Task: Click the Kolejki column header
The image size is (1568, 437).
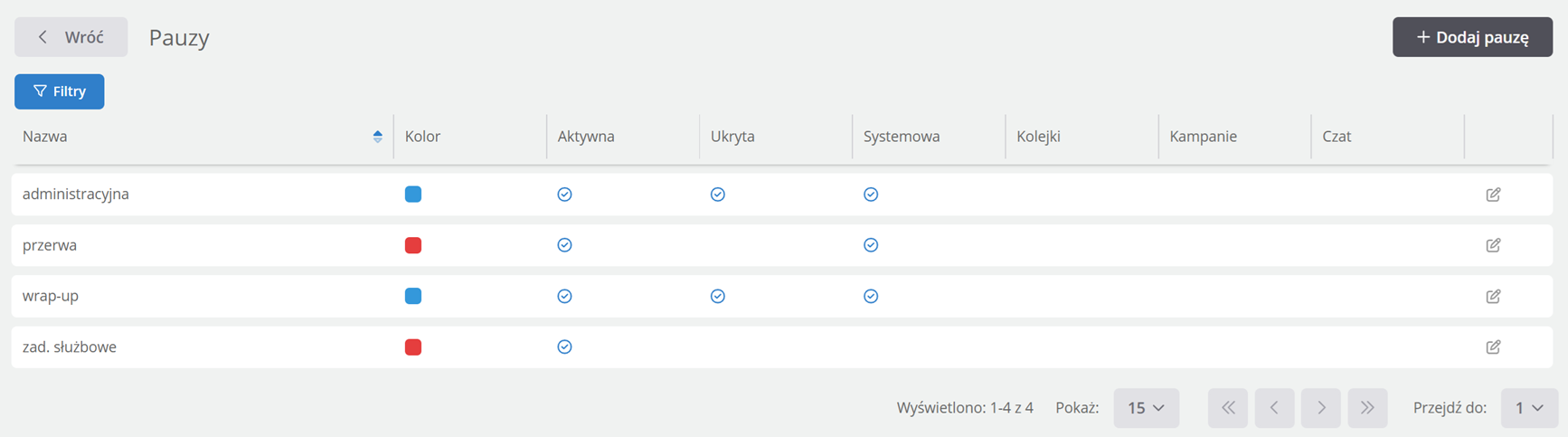Action: 1038,137
